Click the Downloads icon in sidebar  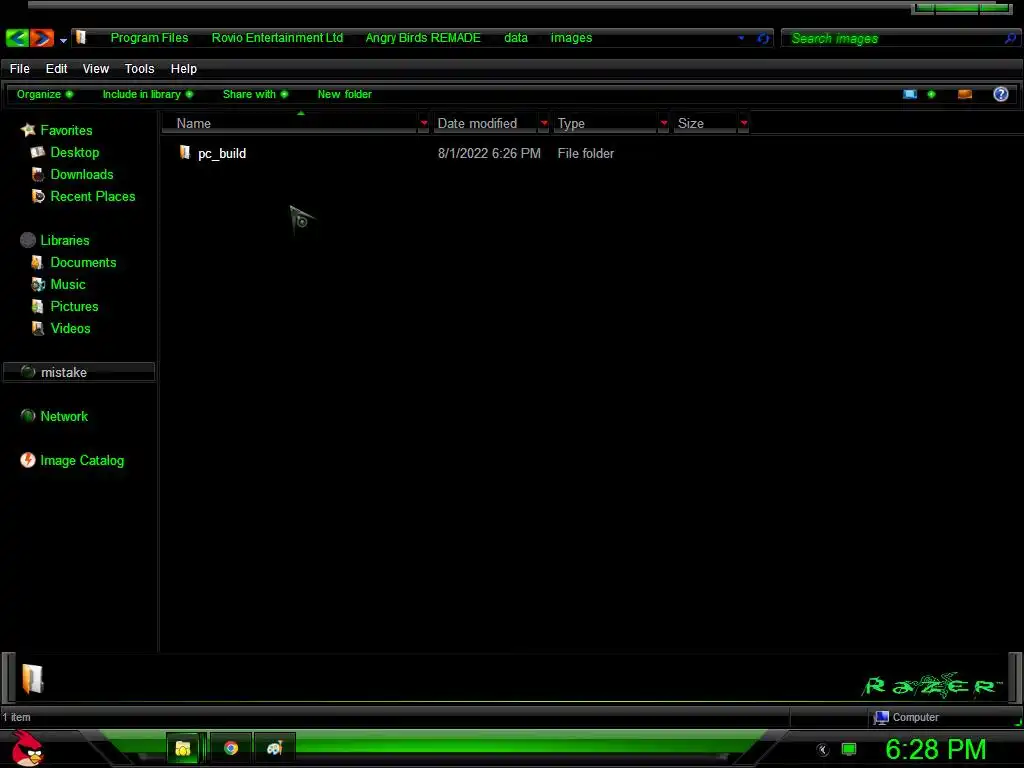[x=38, y=174]
